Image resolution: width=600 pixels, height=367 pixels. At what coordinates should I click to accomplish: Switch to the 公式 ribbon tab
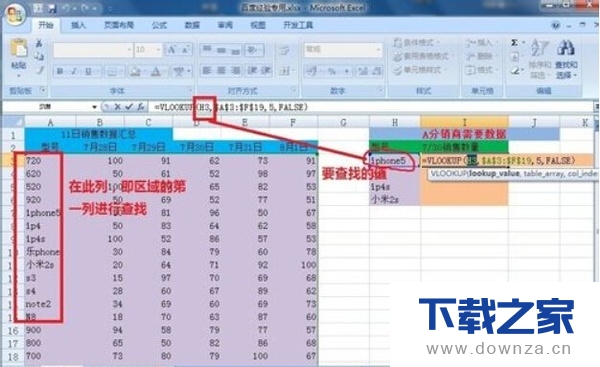click(x=159, y=25)
